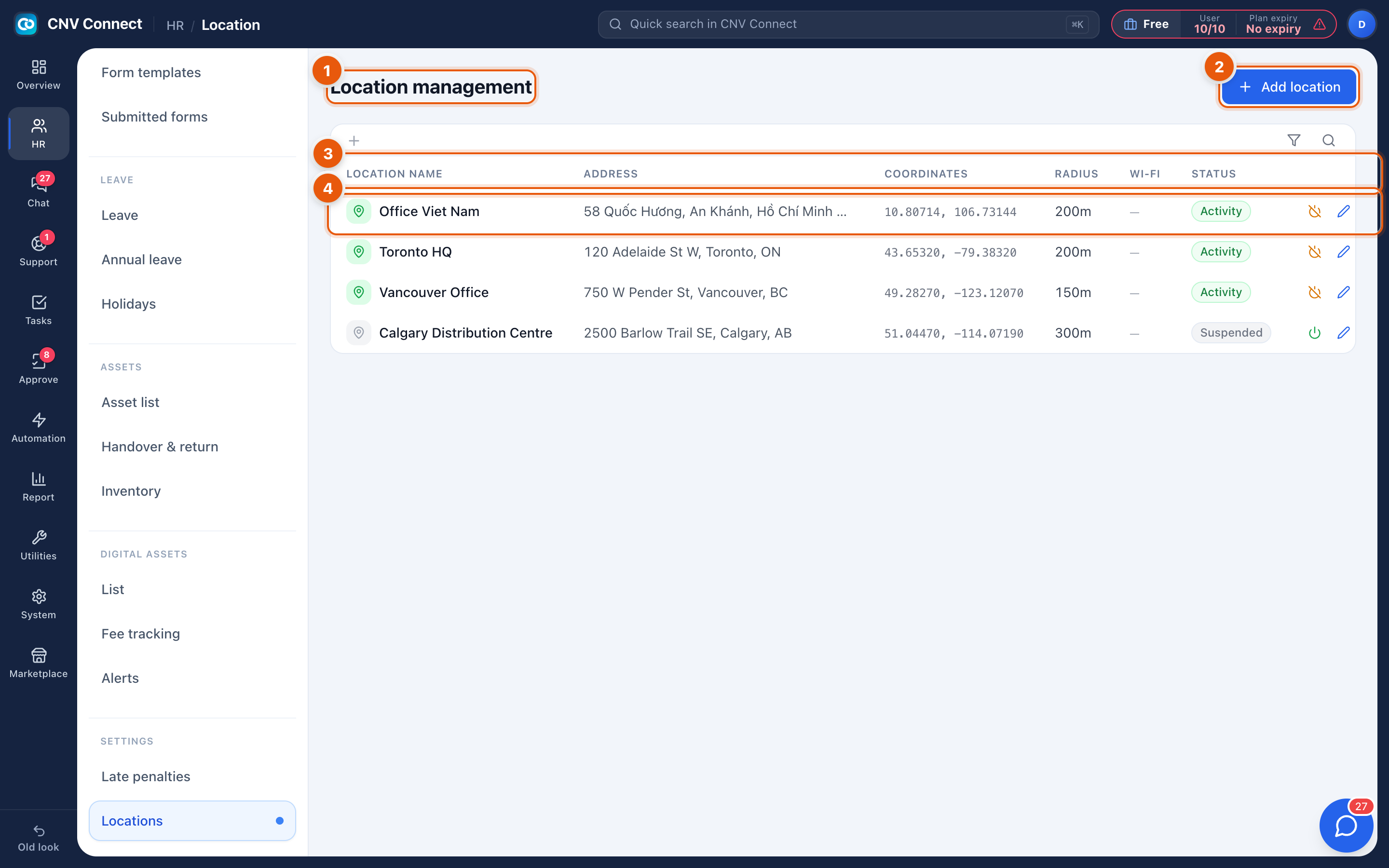Edit Vancouver Office with pencil icon
Image resolution: width=1389 pixels, height=868 pixels.
click(x=1343, y=293)
